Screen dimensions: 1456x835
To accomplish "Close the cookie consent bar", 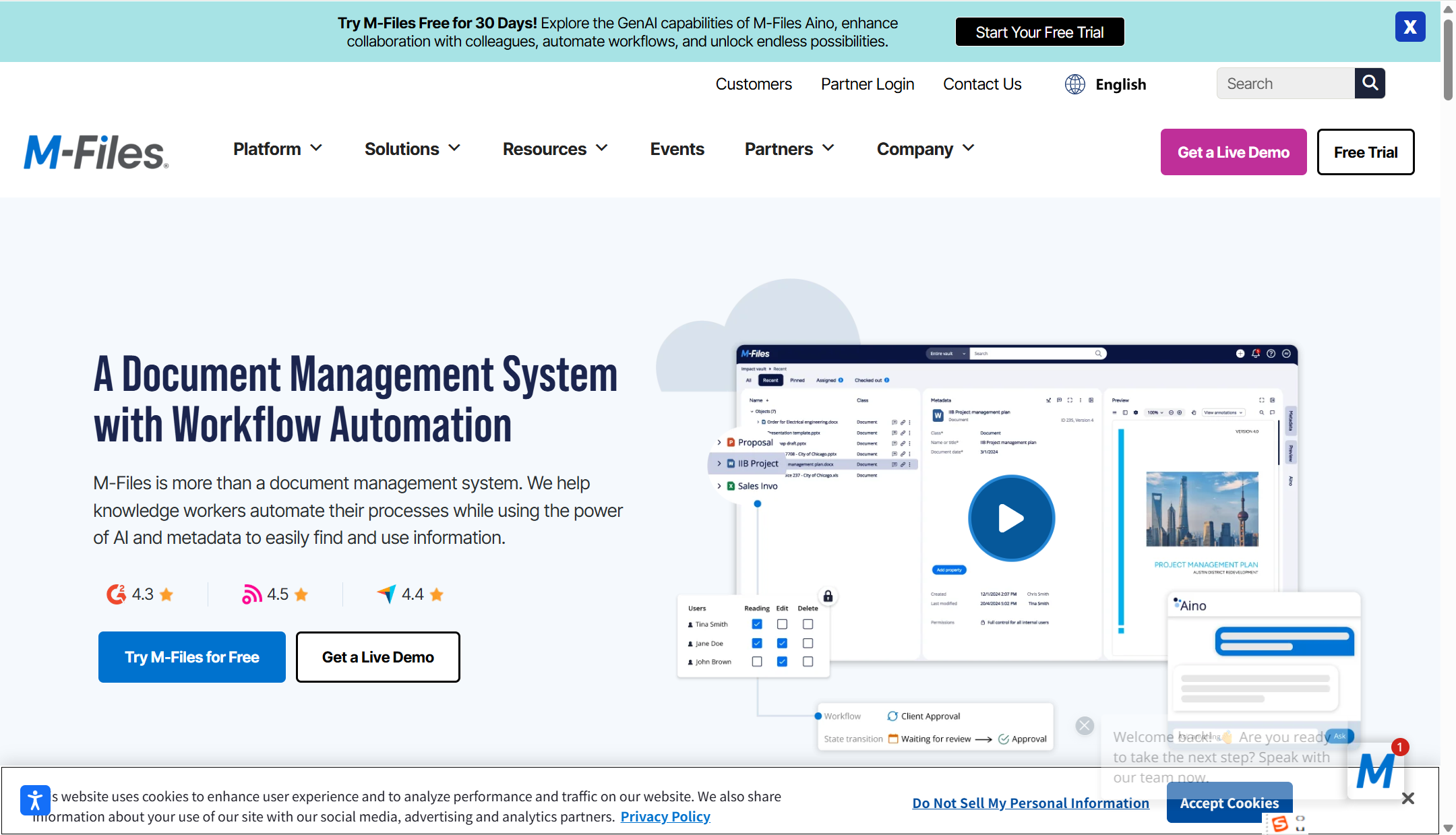I will tap(1407, 799).
